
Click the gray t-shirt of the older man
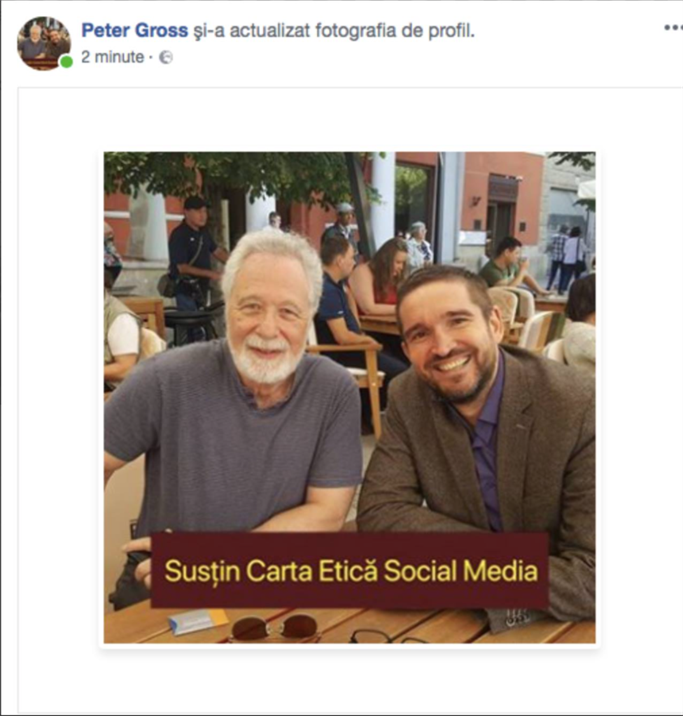(238, 448)
